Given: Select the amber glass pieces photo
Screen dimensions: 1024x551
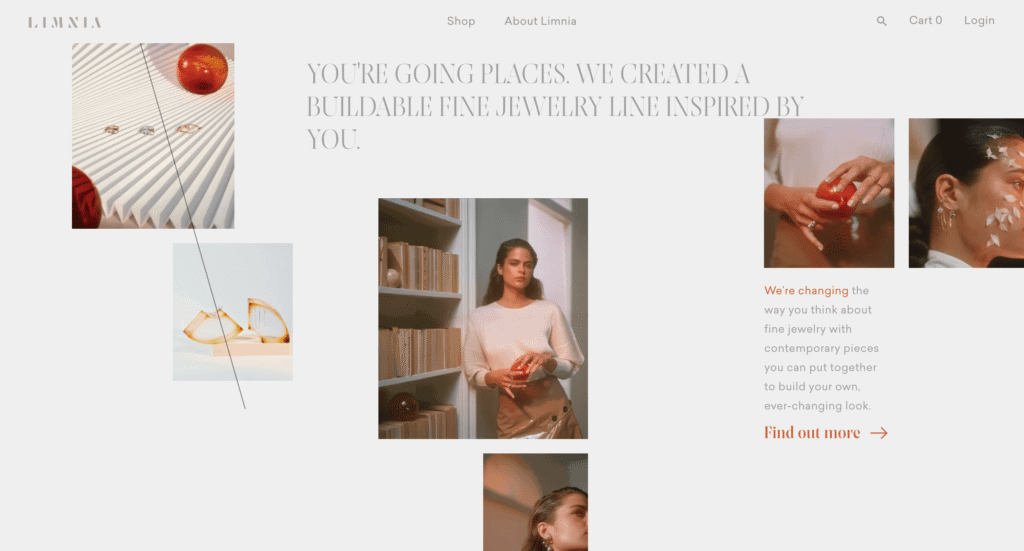Looking at the screenshot, I should click(232, 312).
